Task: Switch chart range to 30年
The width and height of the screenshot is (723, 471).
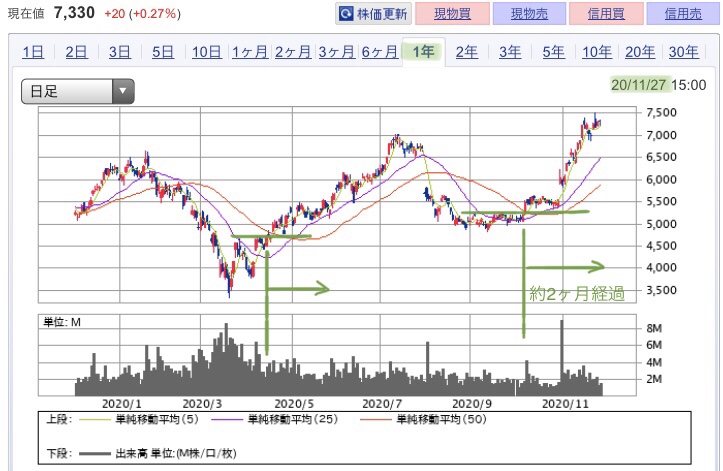Action: (683, 52)
